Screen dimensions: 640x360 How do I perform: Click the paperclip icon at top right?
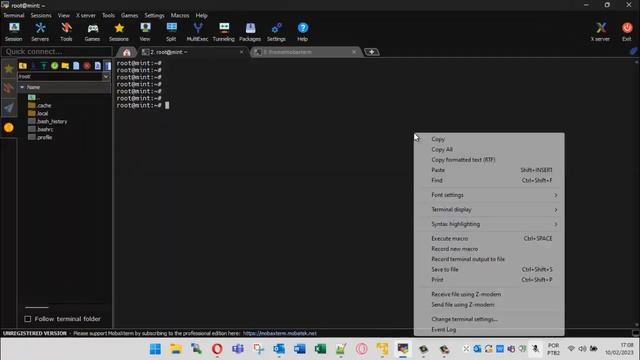(633, 51)
